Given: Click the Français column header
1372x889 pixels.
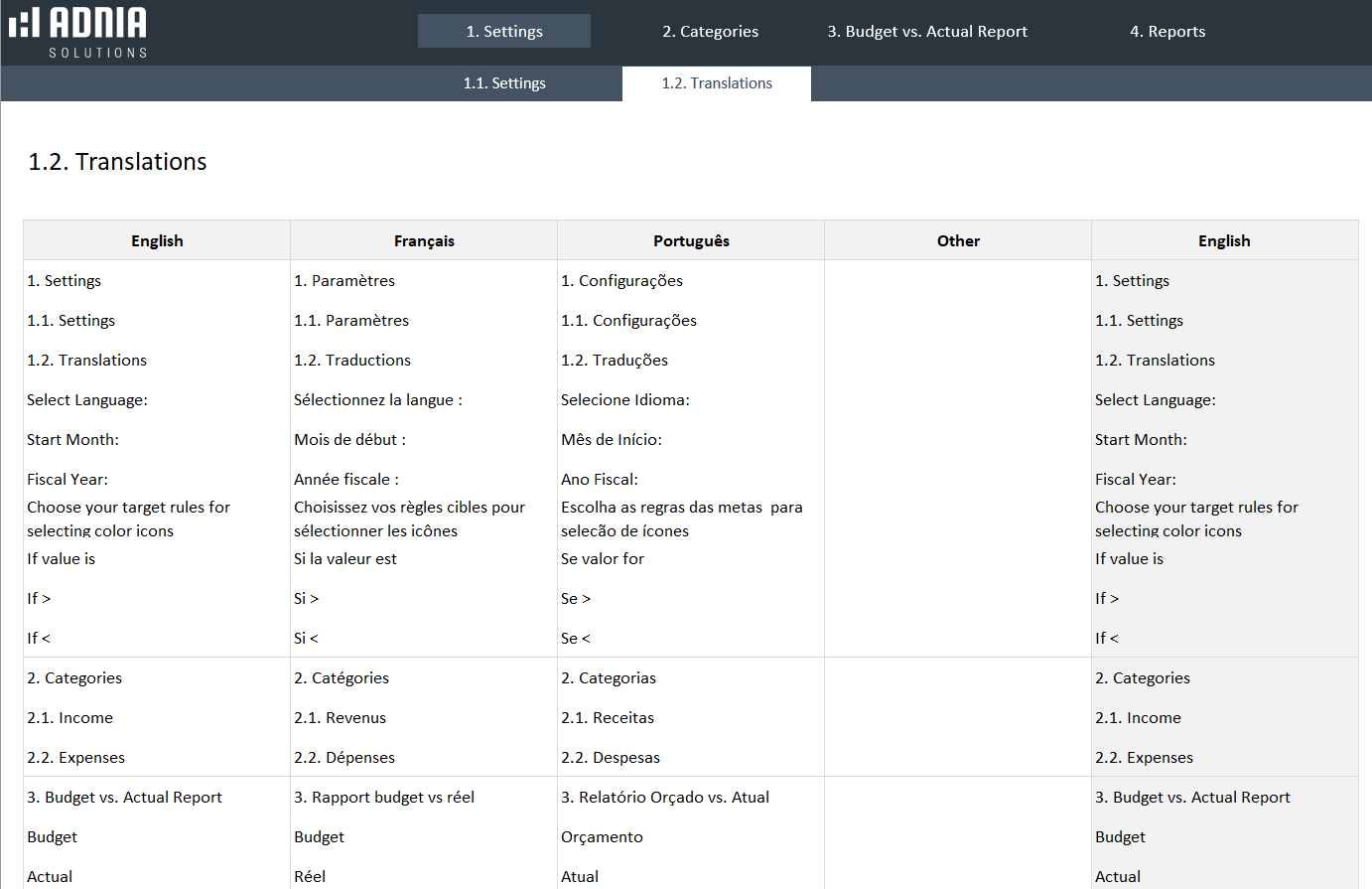Looking at the screenshot, I should tap(424, 240).
